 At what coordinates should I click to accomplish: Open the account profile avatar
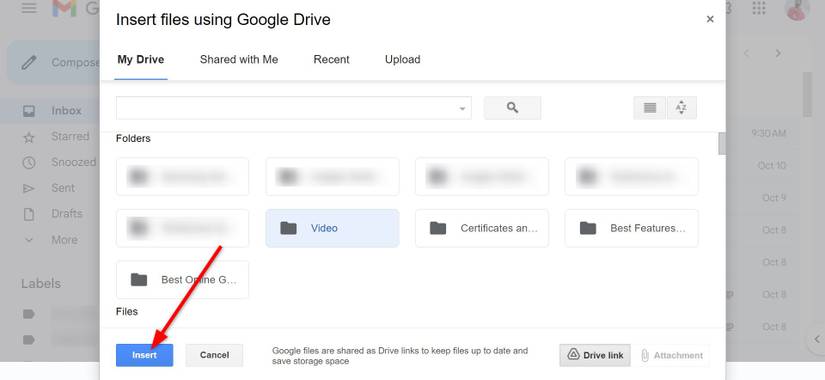797,9
